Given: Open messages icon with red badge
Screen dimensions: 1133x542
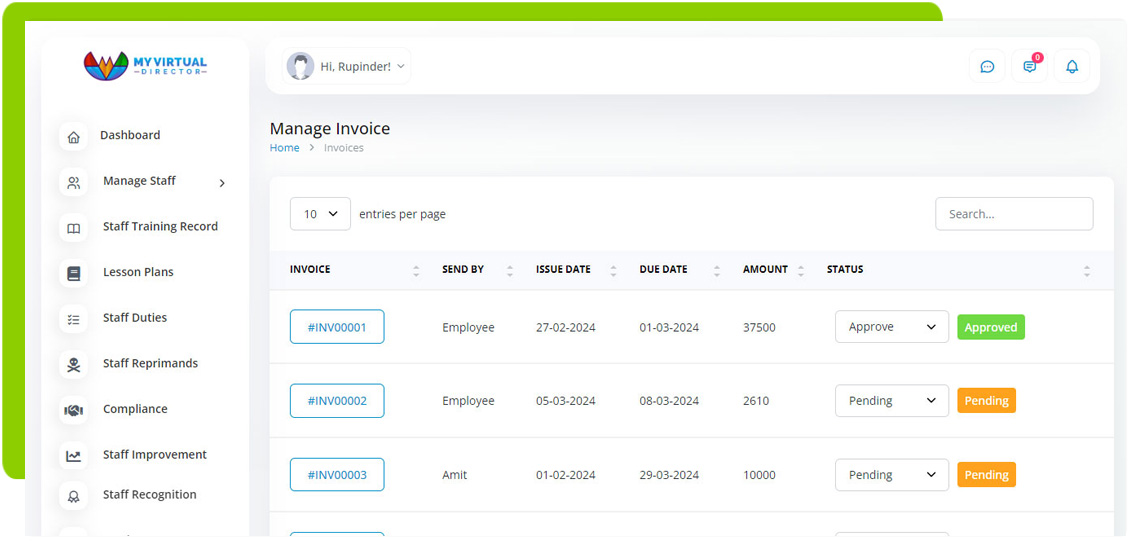Looking at the screenshot, I should tap(1030, 66).
